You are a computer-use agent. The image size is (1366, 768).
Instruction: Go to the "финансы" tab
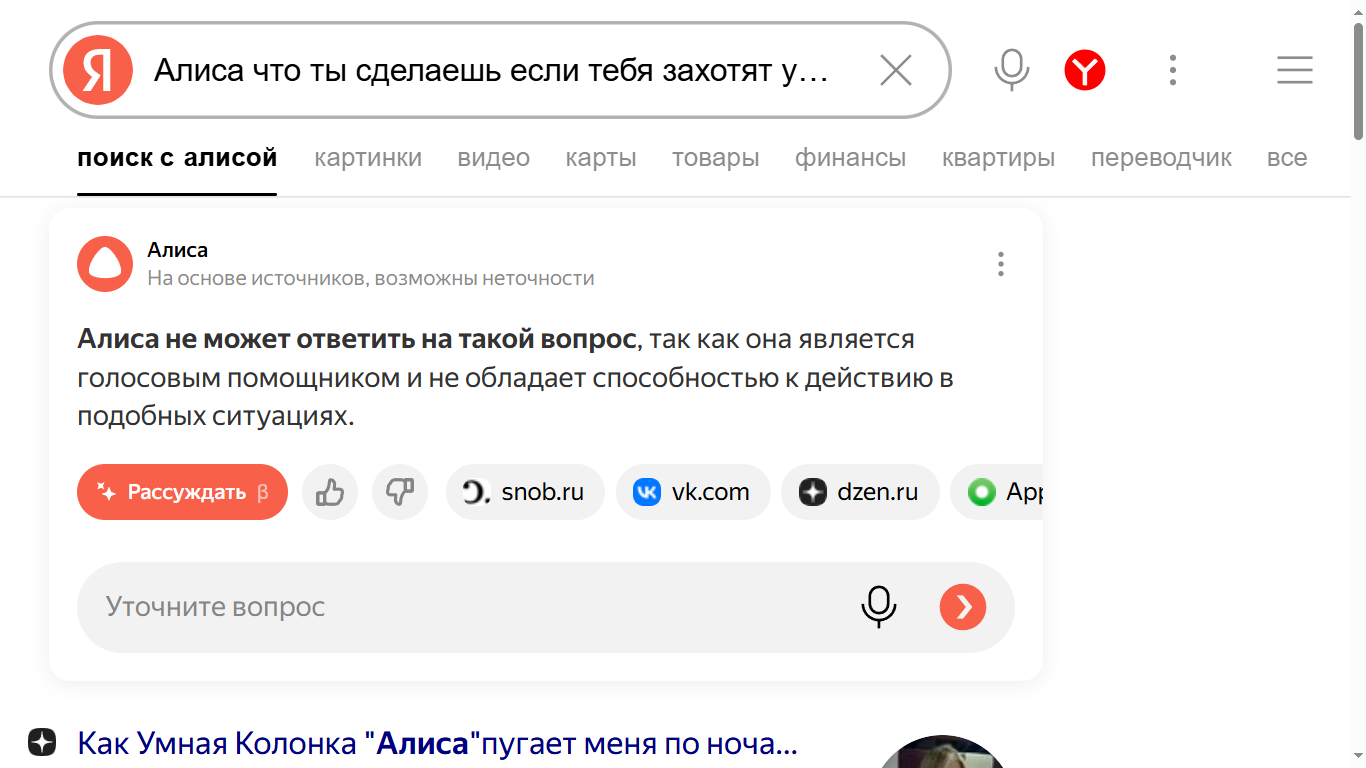(851, 158)
